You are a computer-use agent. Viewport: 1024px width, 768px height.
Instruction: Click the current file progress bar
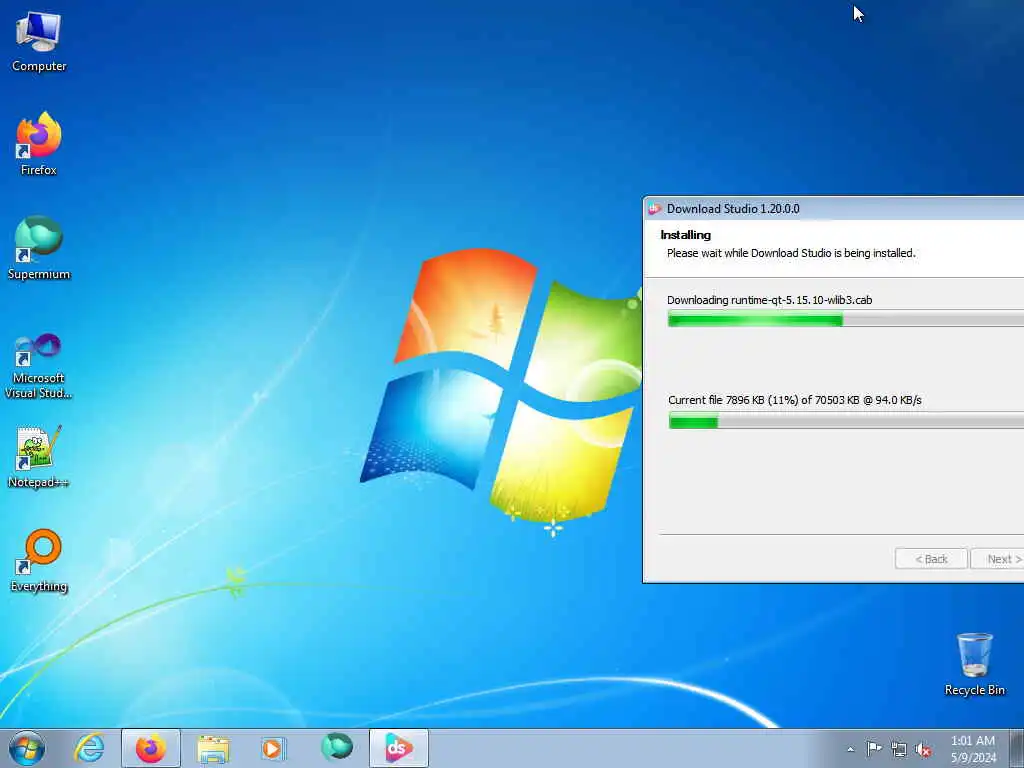tap(846, 421)
